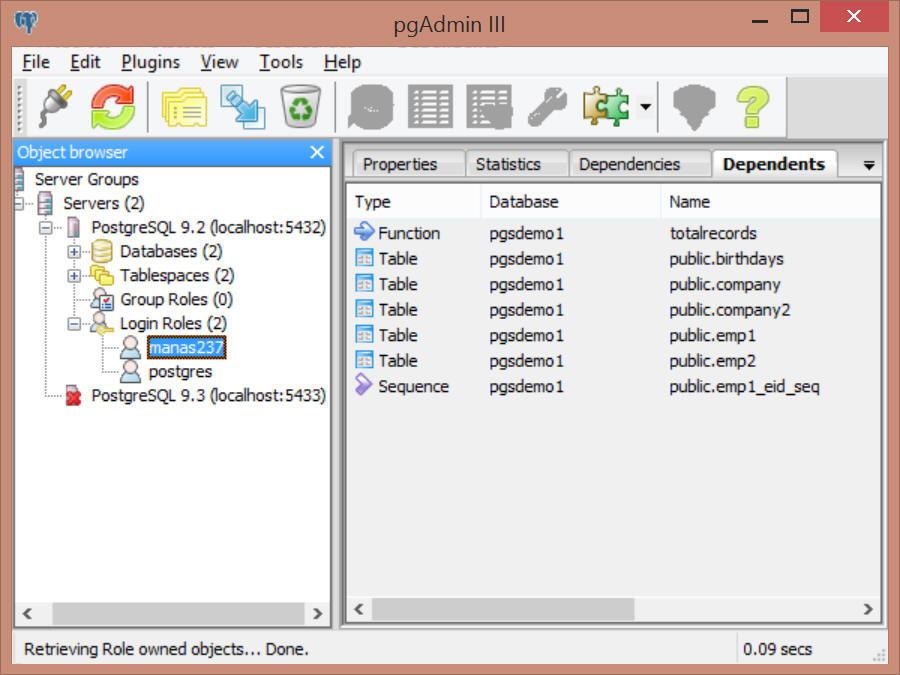Viewport: 900px width, 675px height.
Task: Select the Databases (2) tree item
Action: coord(171,251)
